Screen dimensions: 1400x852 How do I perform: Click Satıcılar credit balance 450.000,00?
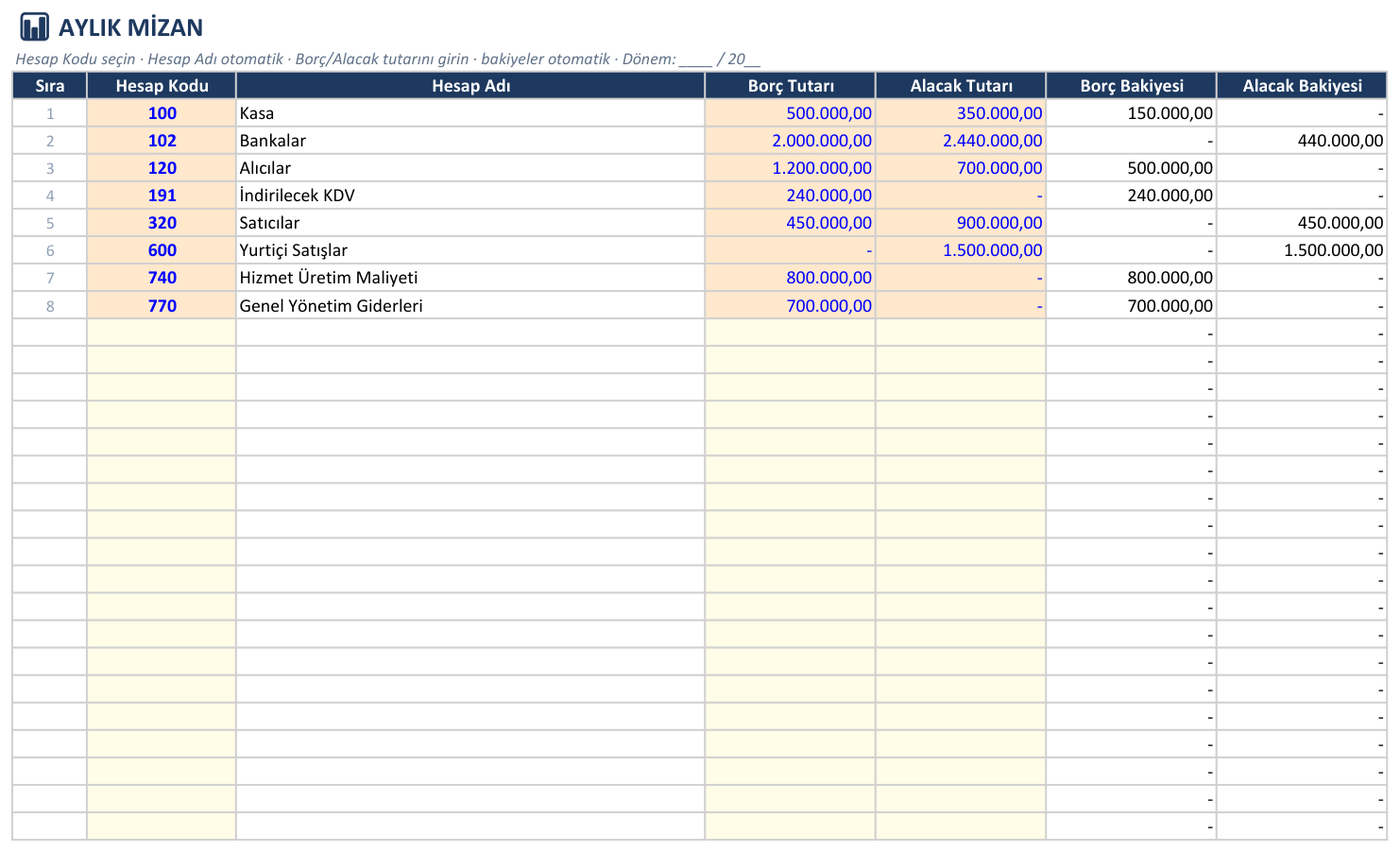click(1302, 223)
